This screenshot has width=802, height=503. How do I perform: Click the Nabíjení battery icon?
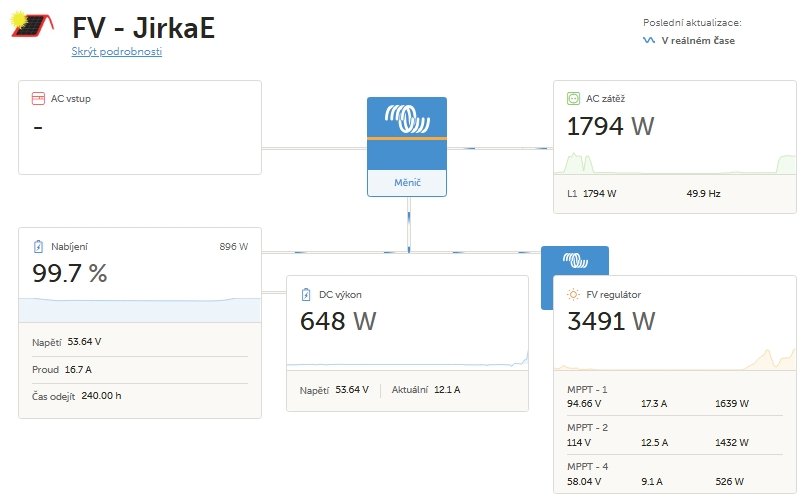tap(38, 247)
